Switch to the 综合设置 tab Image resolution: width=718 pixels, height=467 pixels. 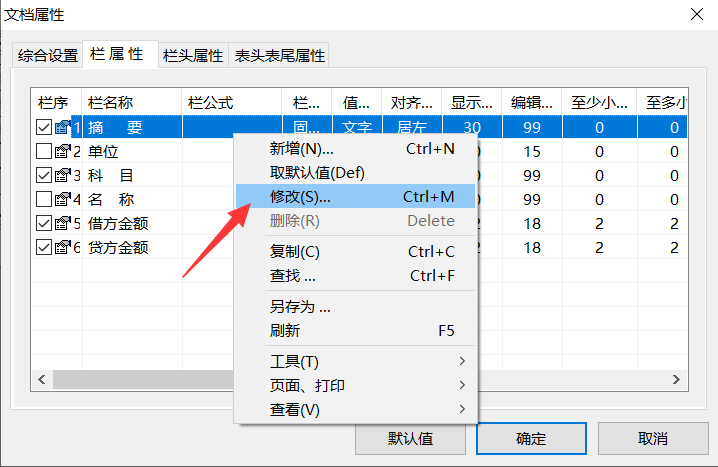click(48, 56)
